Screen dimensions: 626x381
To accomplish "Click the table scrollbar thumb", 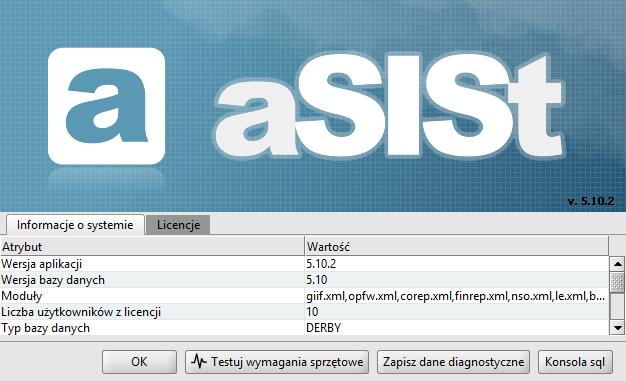I will 617,282.
